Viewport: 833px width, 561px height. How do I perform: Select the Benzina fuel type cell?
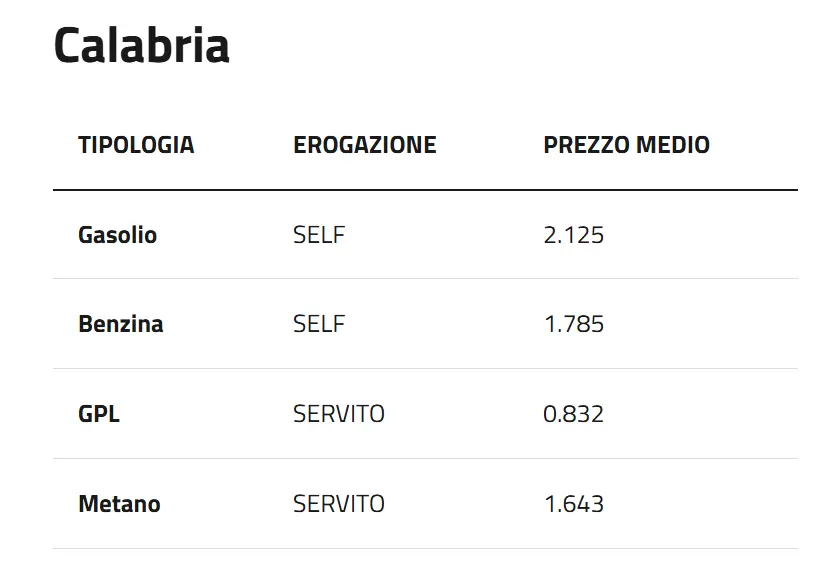120,325
